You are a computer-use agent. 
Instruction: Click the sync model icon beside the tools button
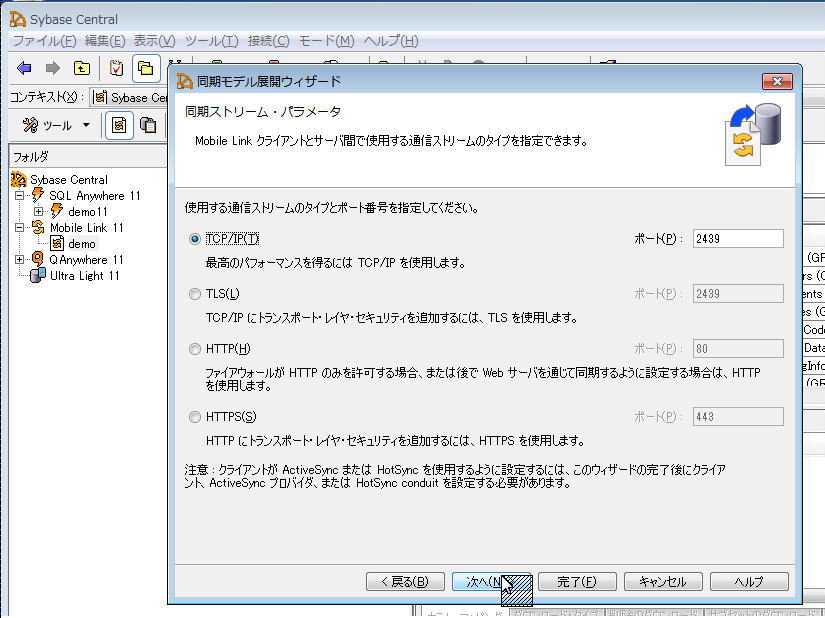[x=119, y=125]
